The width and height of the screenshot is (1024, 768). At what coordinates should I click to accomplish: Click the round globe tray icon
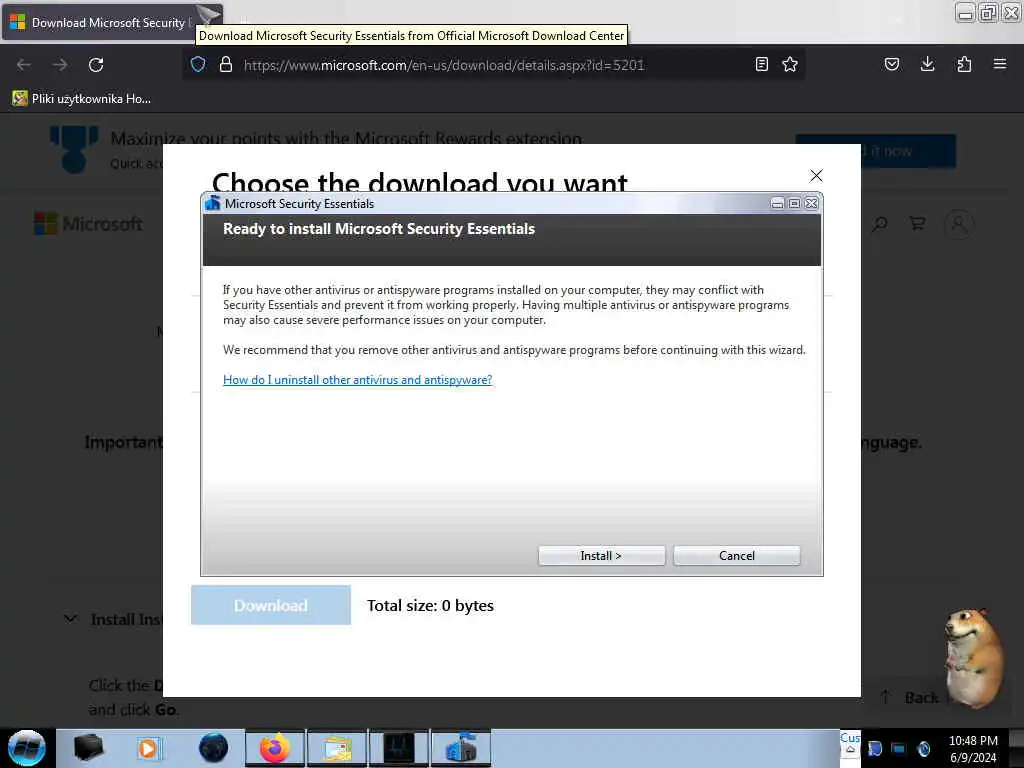point(923,748)
